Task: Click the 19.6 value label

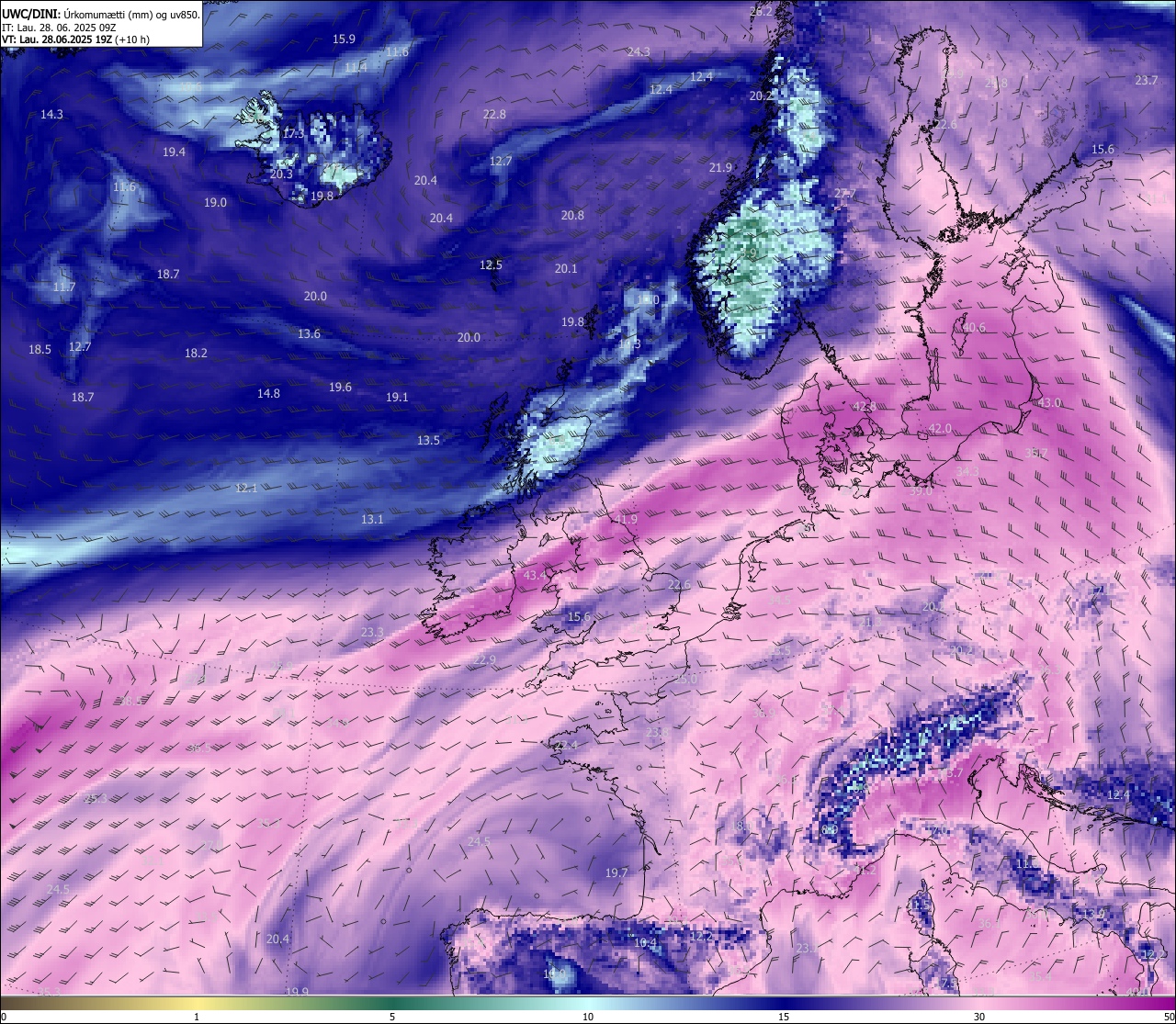Action: (x=340, y=388)
